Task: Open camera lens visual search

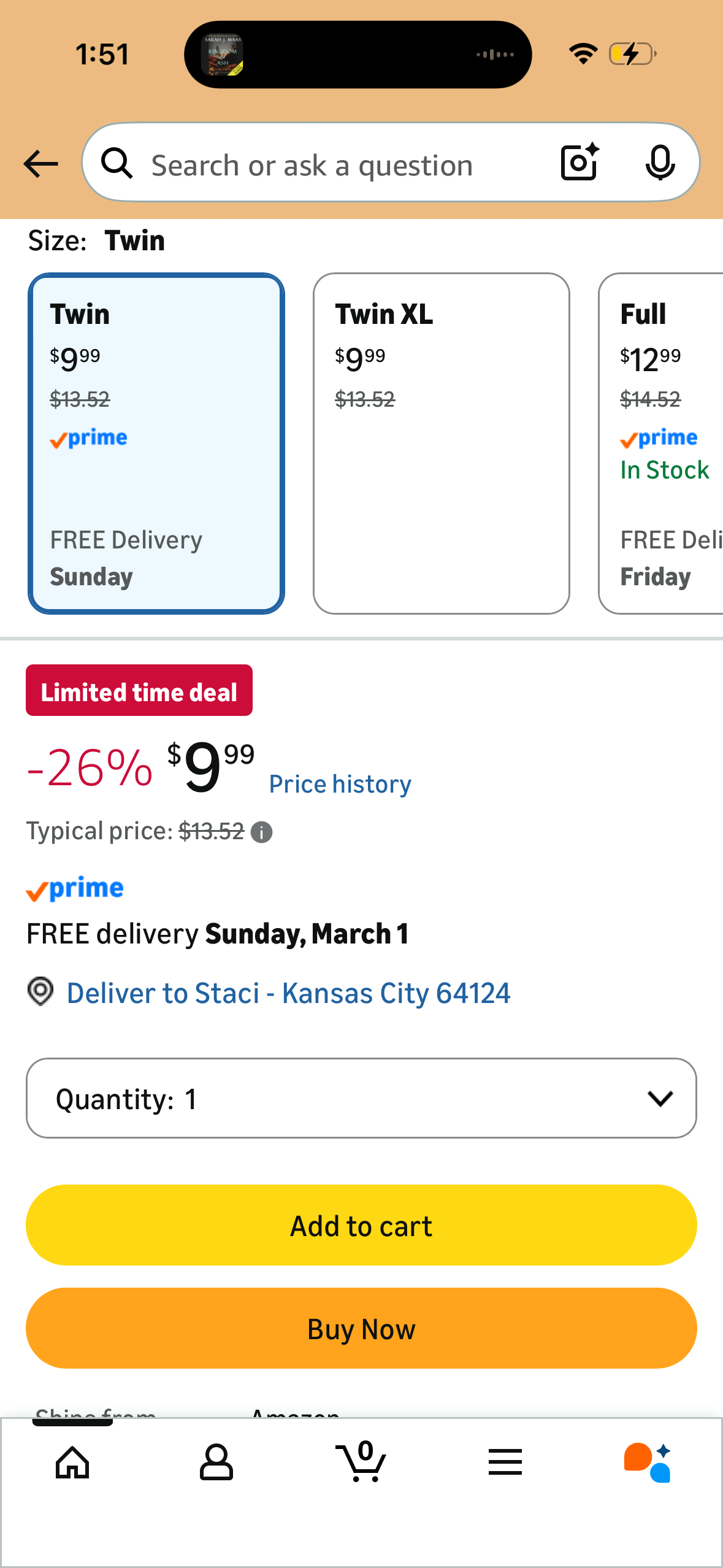Action: (x=580, y=163)
